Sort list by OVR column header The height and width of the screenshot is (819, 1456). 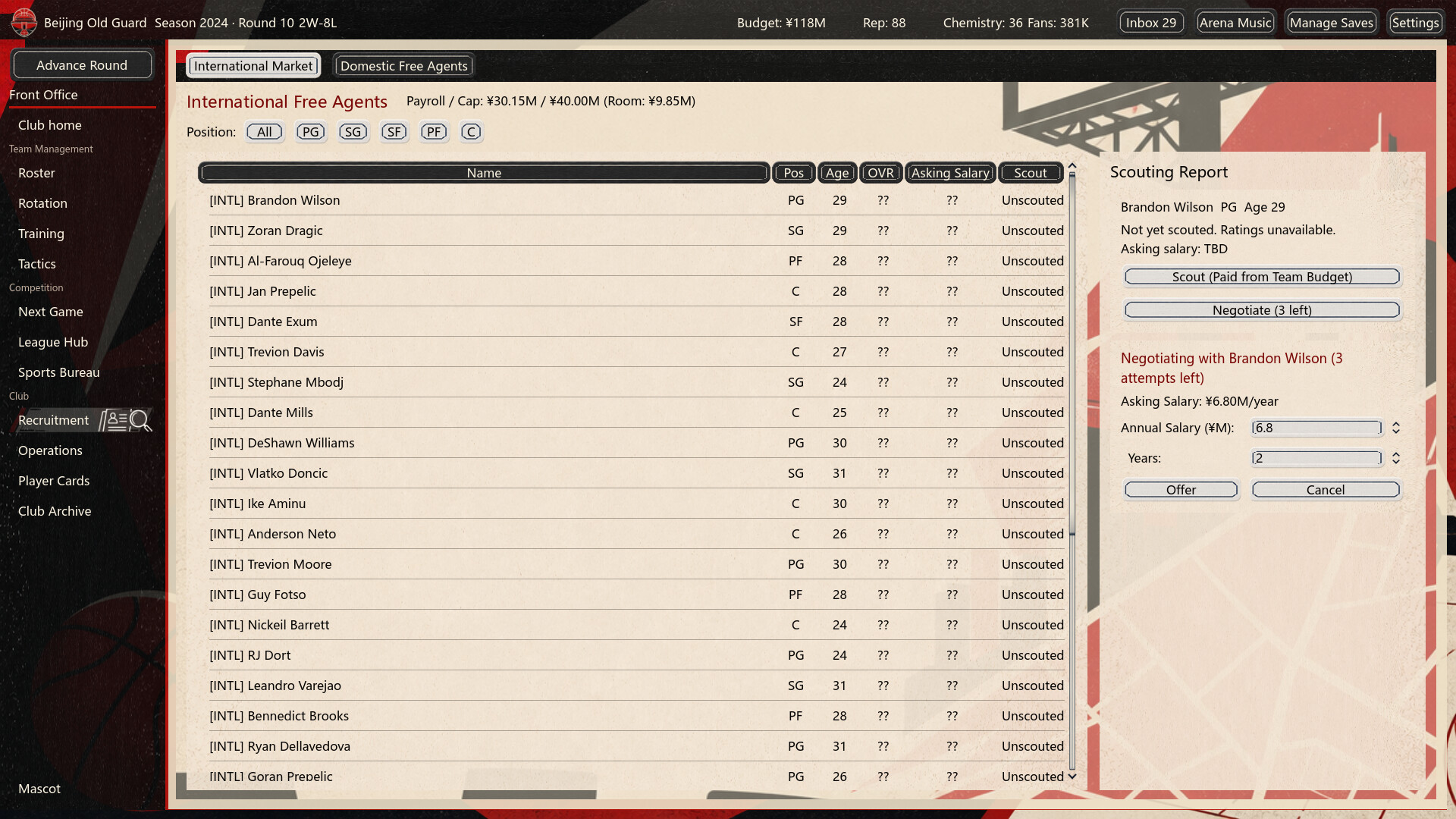click(x=880, y=173)
